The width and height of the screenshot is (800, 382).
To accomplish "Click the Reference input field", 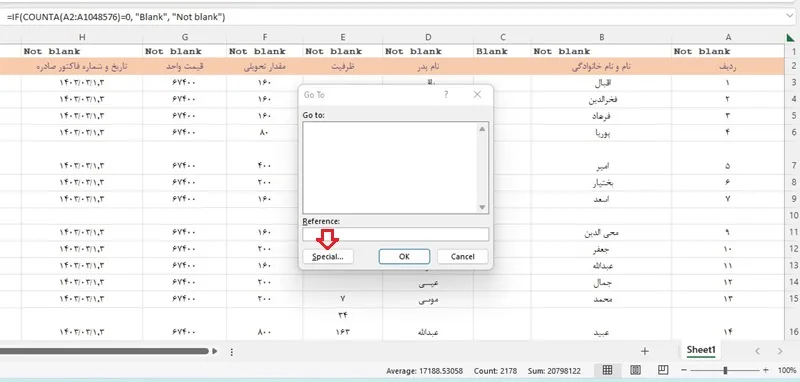I will click(395, 234).
